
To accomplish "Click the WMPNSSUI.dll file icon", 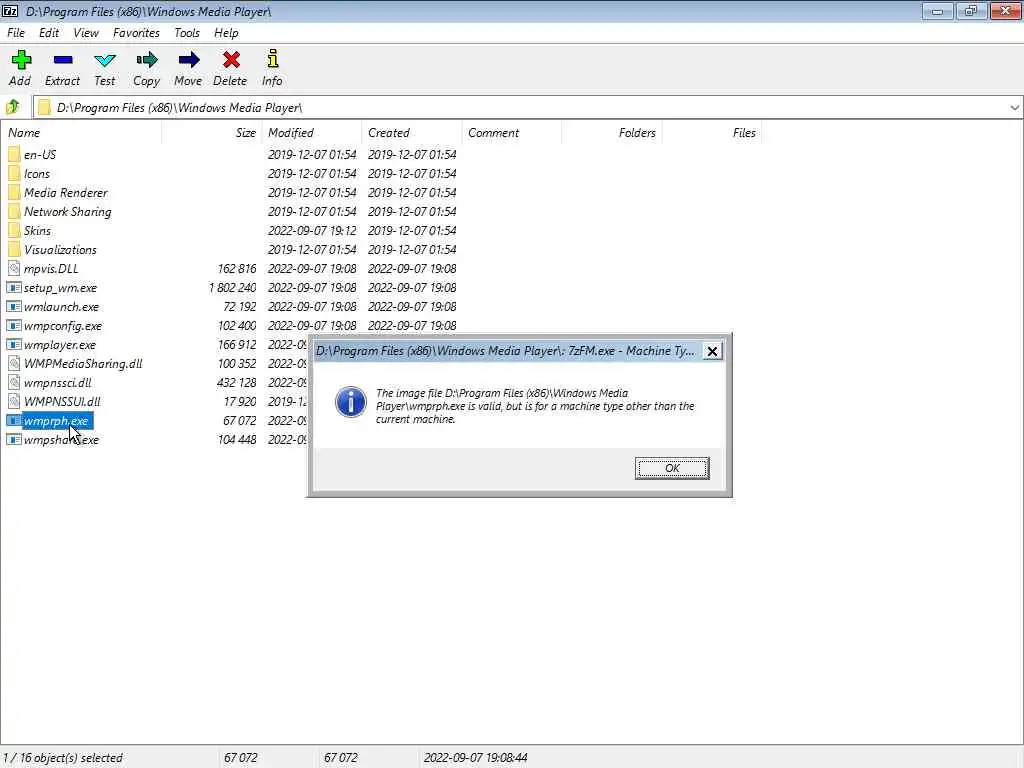I will [x=14, y=402].
